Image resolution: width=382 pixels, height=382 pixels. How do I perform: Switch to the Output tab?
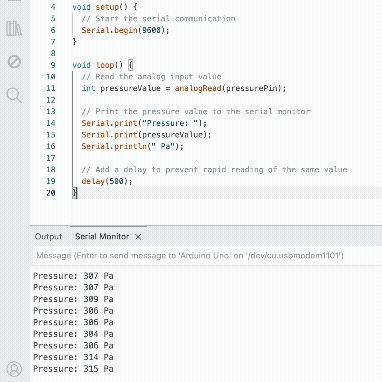point(48,236)
